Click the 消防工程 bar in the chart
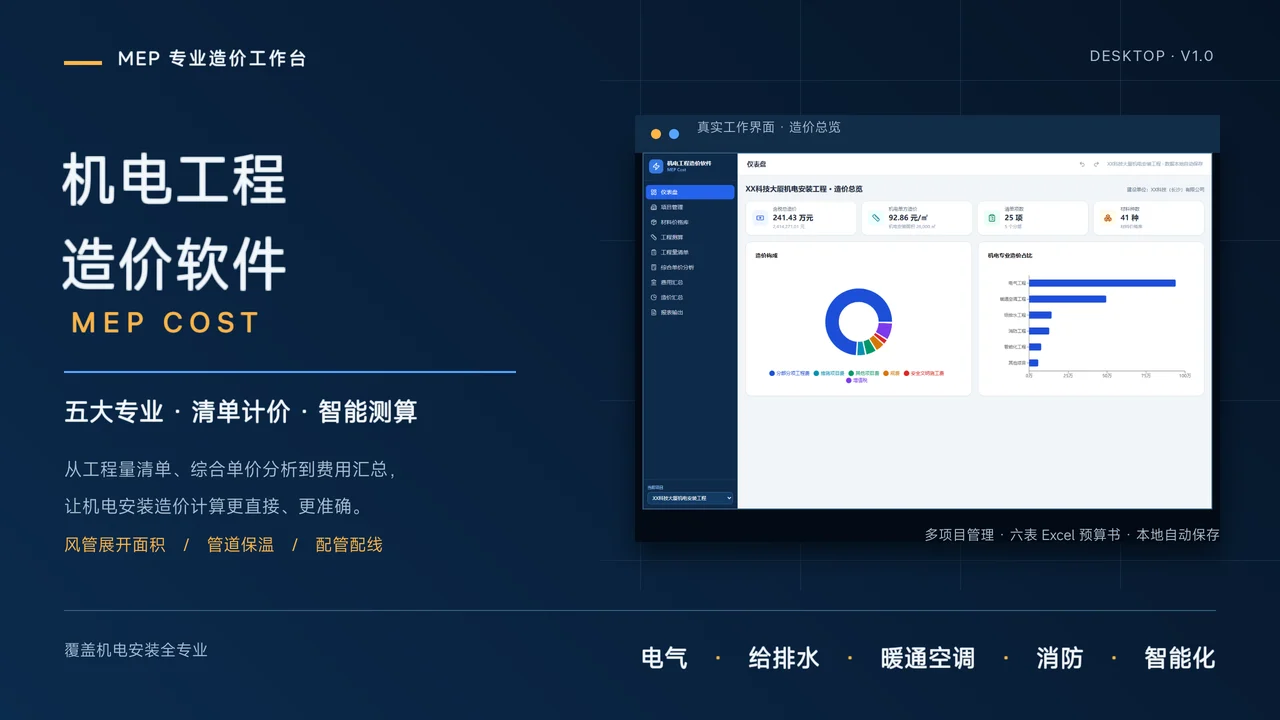 (1039, 331)
